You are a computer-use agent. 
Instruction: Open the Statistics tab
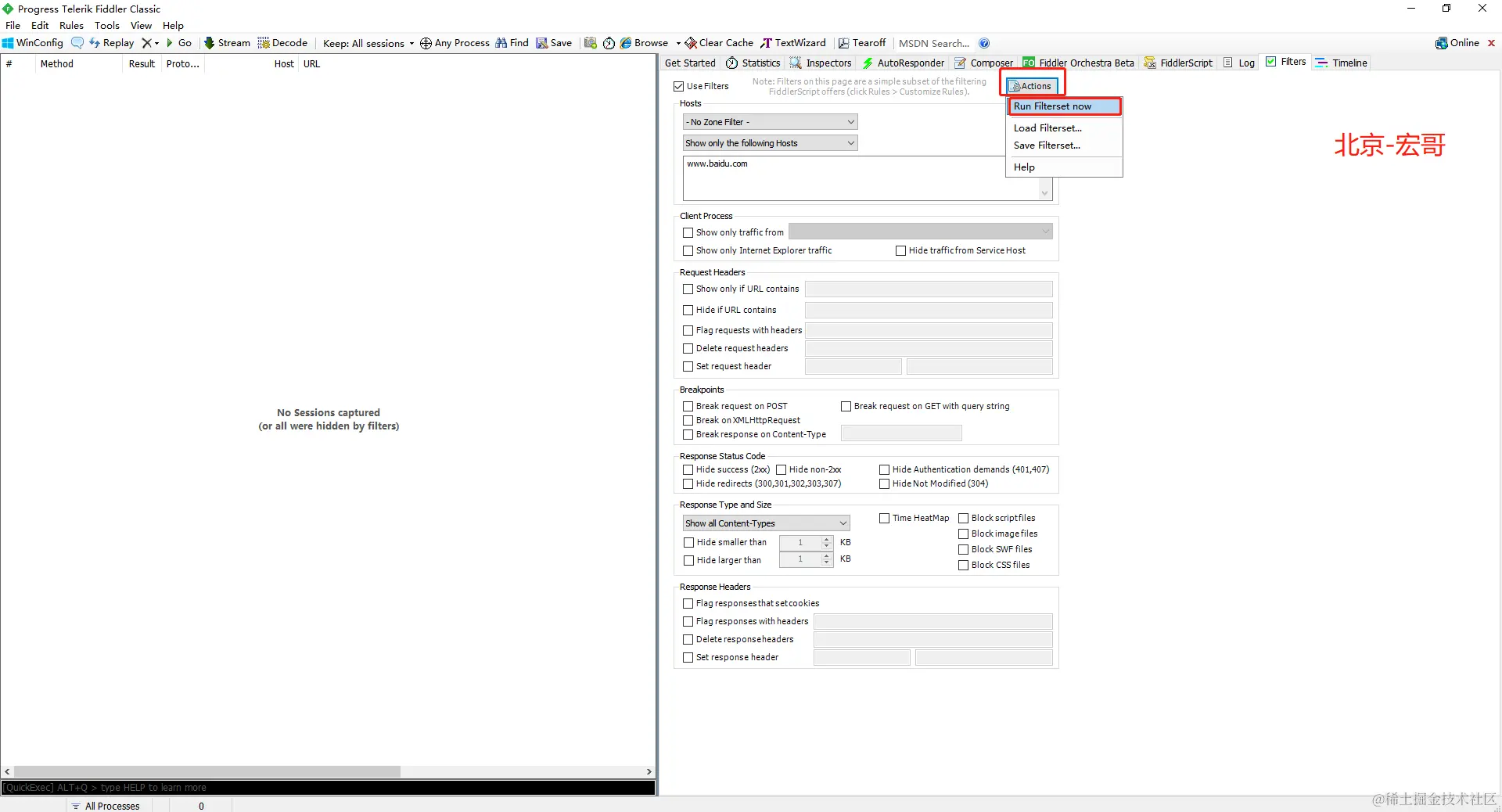pyautogui.click(x=753, y=63)
